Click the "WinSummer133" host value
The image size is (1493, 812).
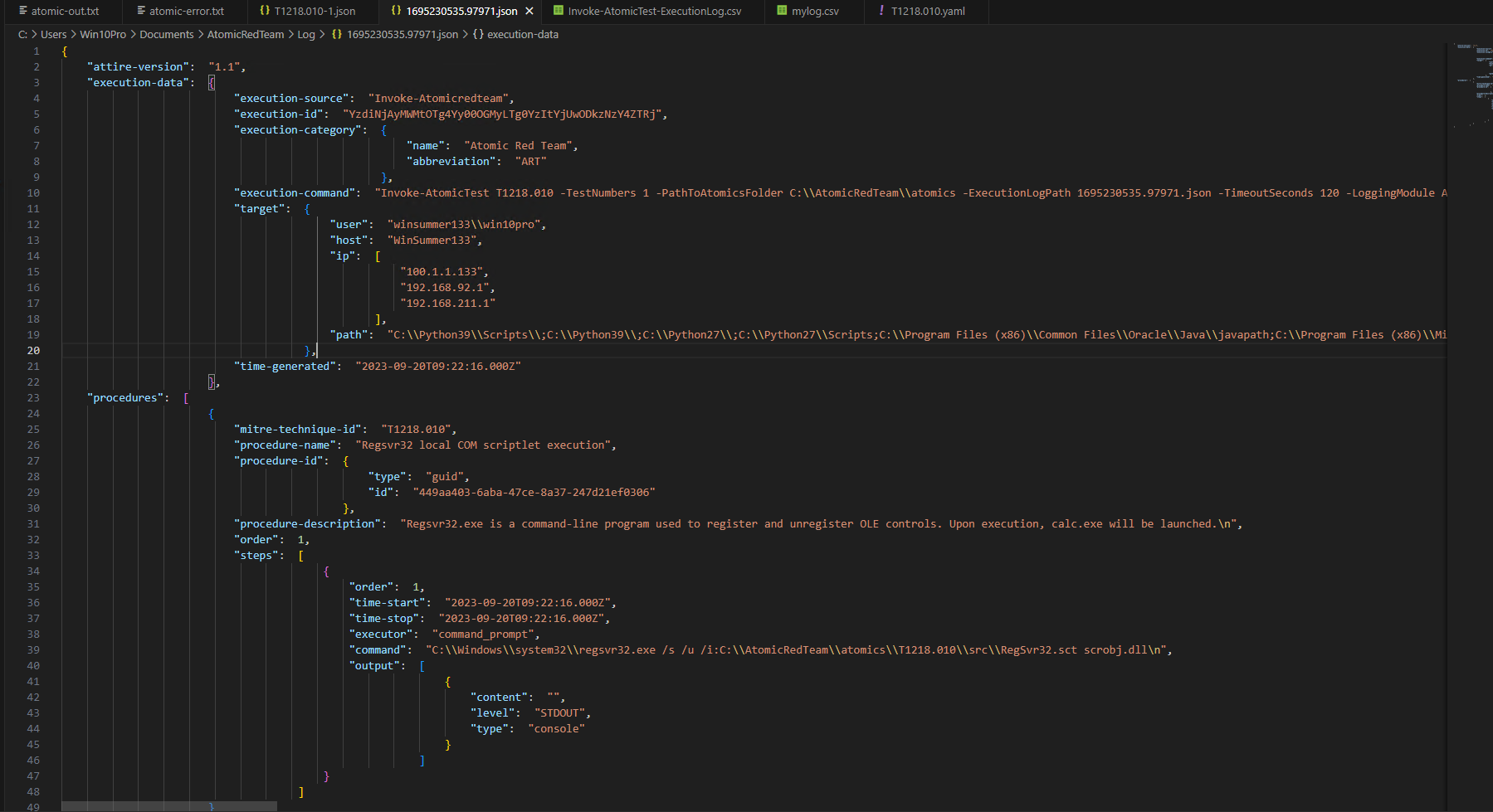432,240
